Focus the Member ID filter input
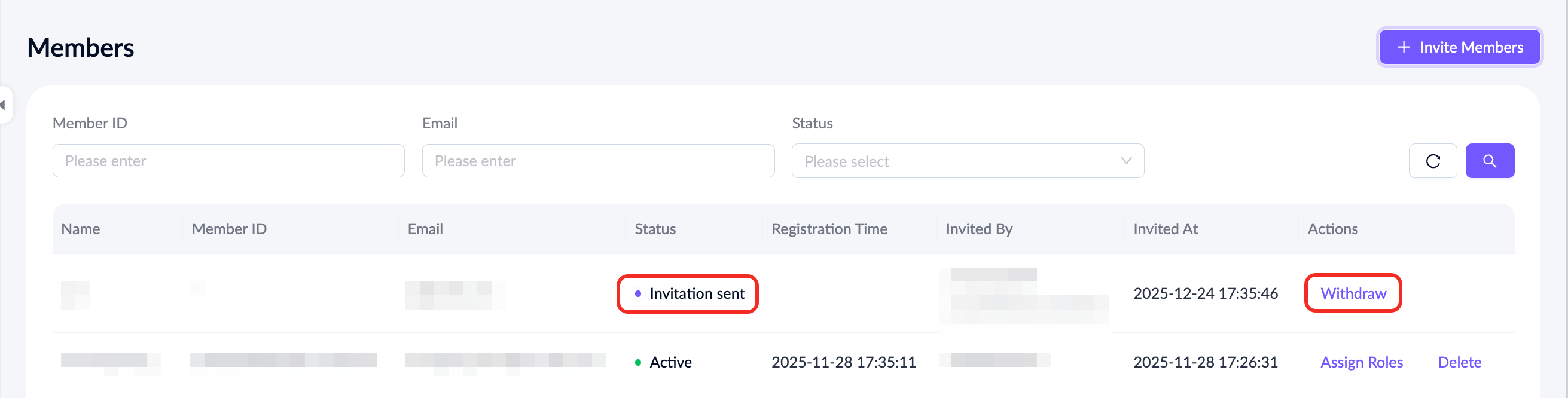The height and width of the screenshot is (398, 1568). pyautogui.click(x=228, y=161)
